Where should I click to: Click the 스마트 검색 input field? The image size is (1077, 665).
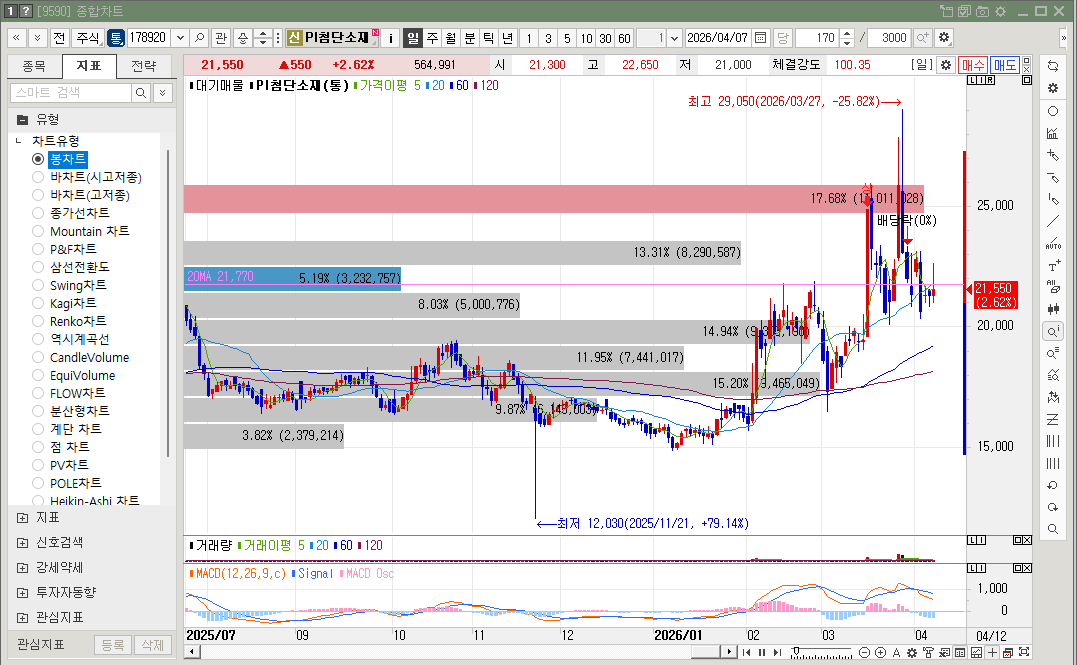tap(71, 93)
